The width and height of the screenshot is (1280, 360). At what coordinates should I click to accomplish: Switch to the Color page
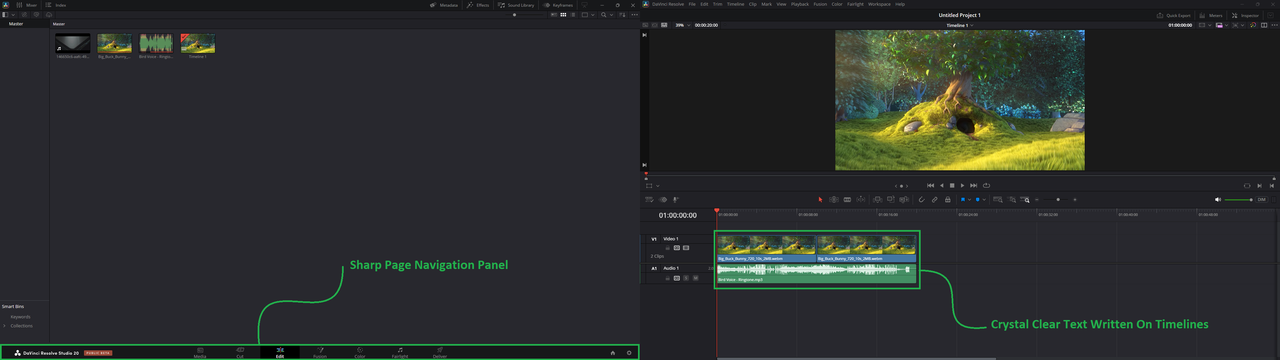(x=360, y=352)
